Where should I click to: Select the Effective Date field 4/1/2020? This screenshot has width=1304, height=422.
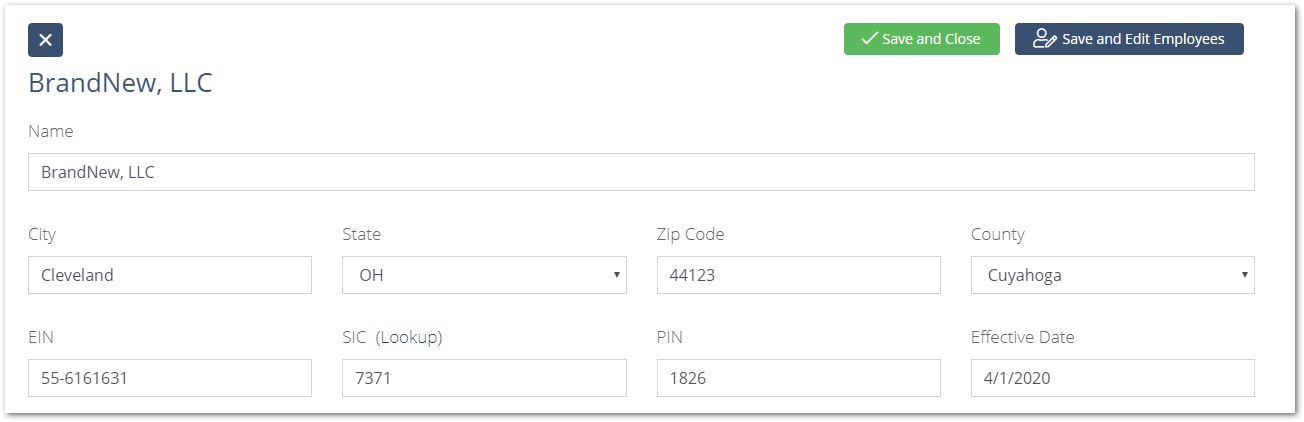pos(1112,378)
